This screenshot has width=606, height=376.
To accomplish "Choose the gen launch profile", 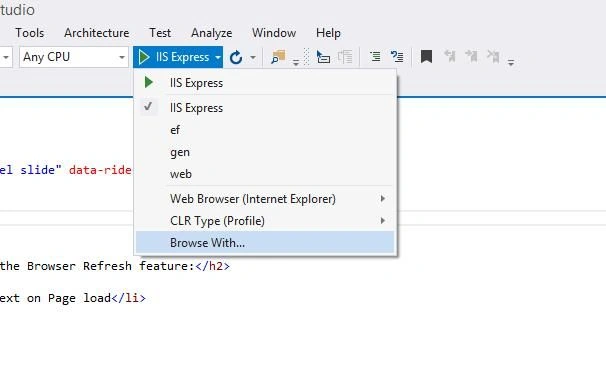I will pos(265,152).
